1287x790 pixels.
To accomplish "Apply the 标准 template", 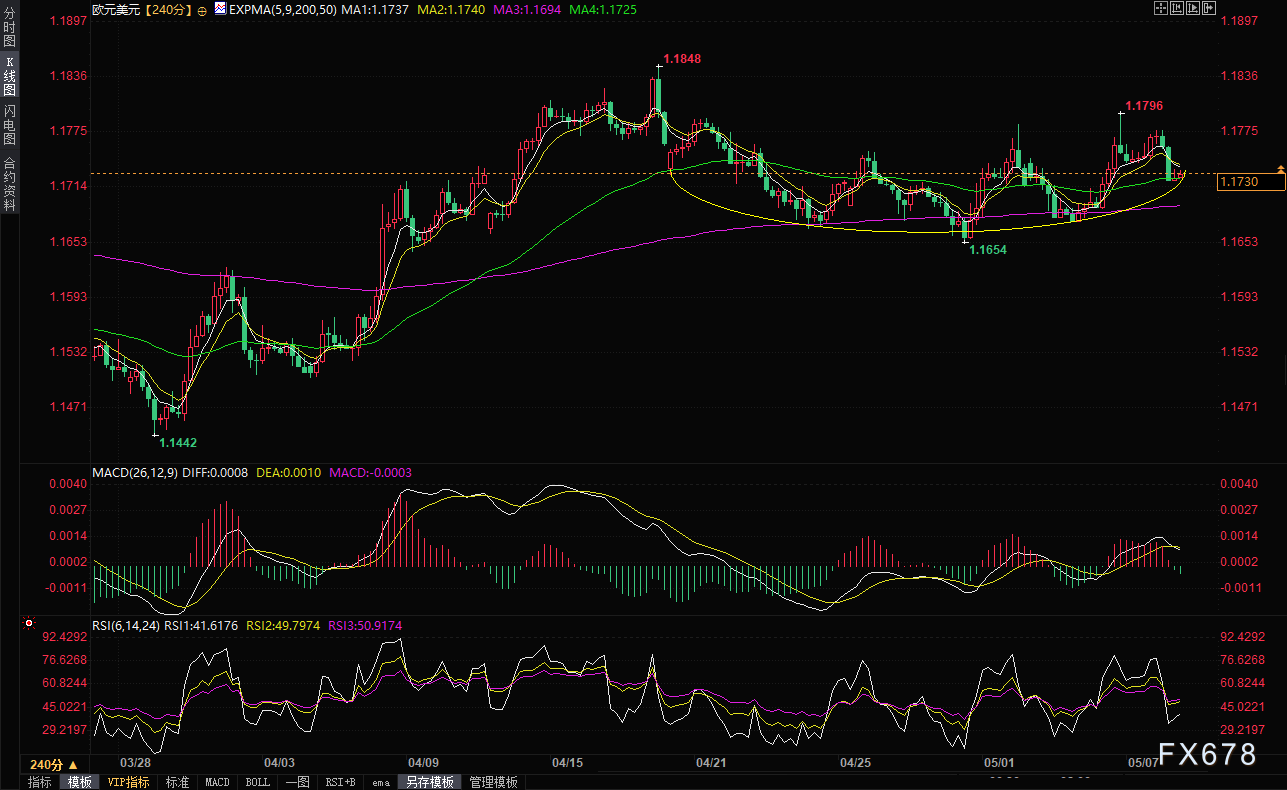I will (177, 782).
